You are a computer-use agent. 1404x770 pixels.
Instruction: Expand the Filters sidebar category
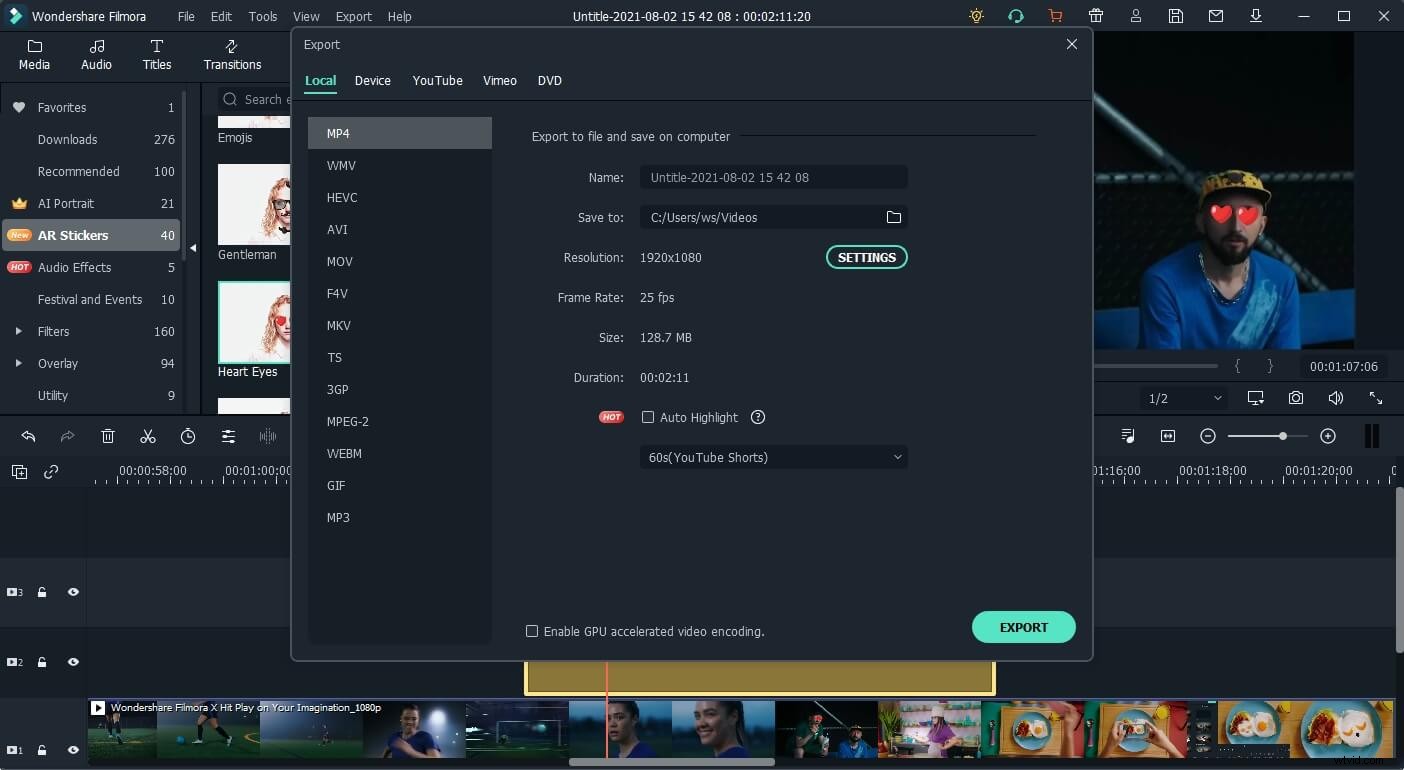tap(18, 331)
